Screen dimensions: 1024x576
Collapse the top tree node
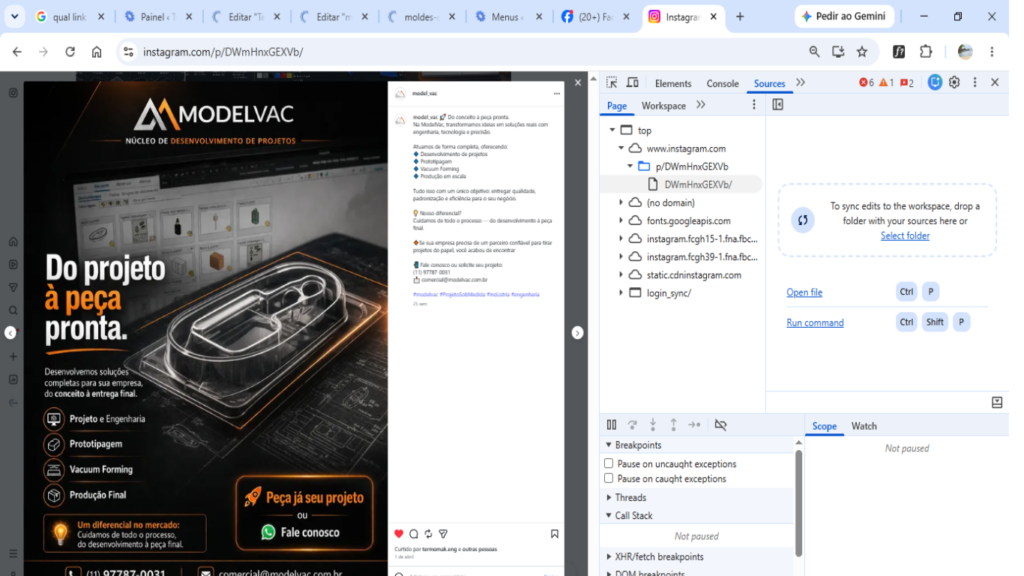(612, 130)
